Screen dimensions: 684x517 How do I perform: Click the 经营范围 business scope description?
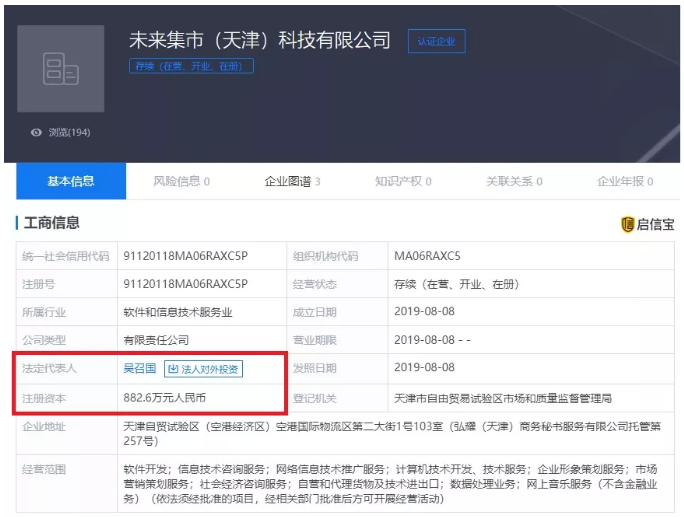click(x=390, y=484)
